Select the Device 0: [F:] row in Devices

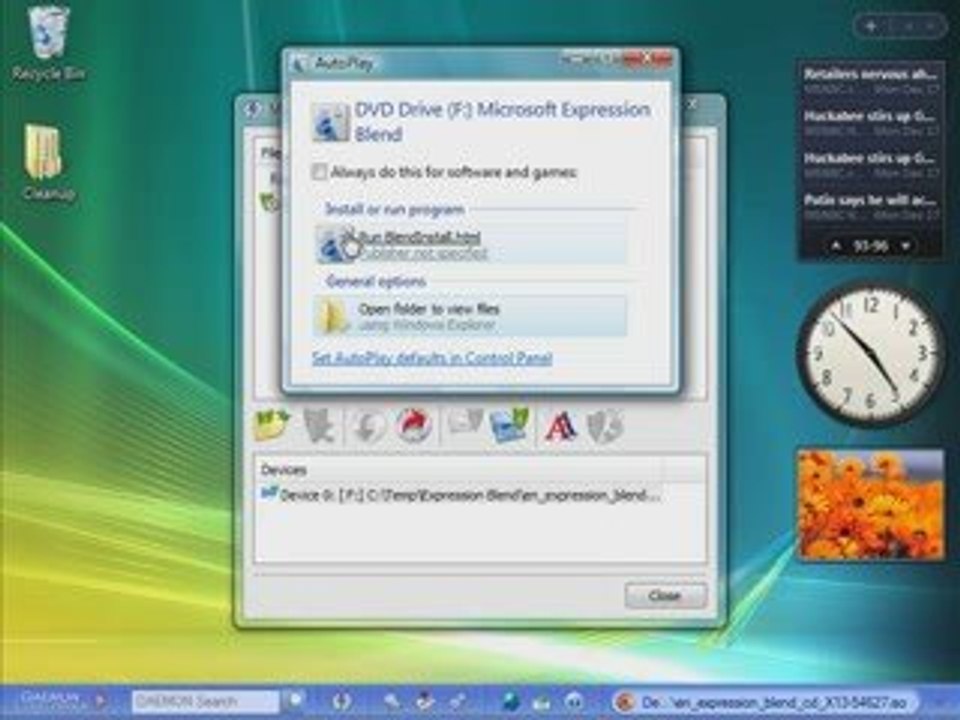tap(460, 495)
